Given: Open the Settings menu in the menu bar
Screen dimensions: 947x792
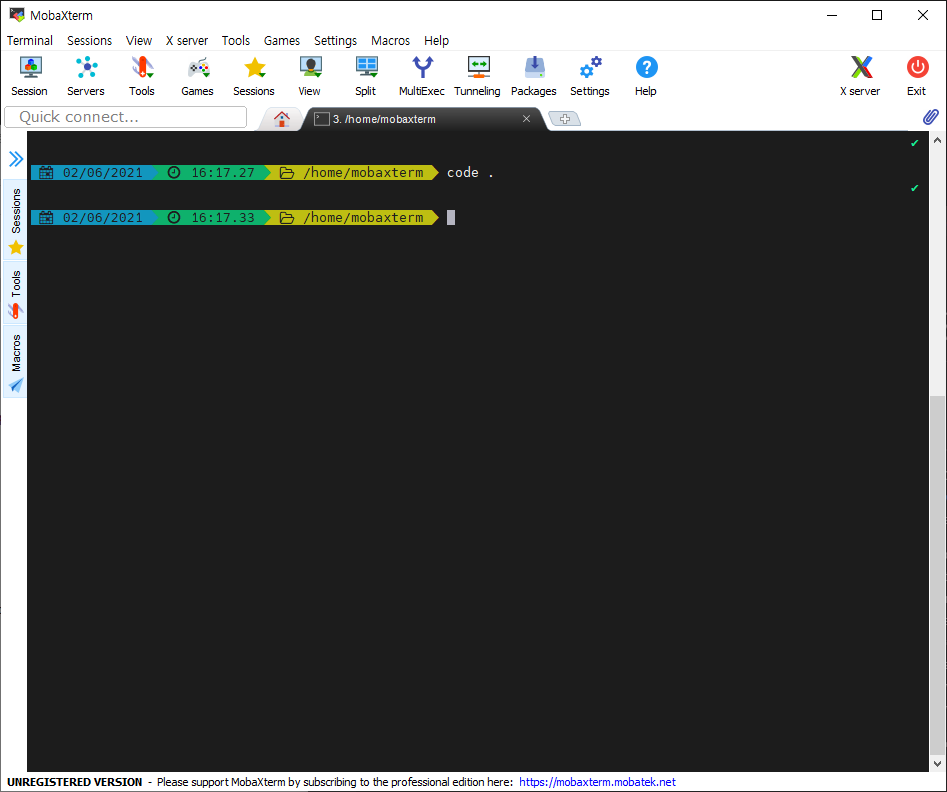Looking at the screenshot, I should (335, 40).
